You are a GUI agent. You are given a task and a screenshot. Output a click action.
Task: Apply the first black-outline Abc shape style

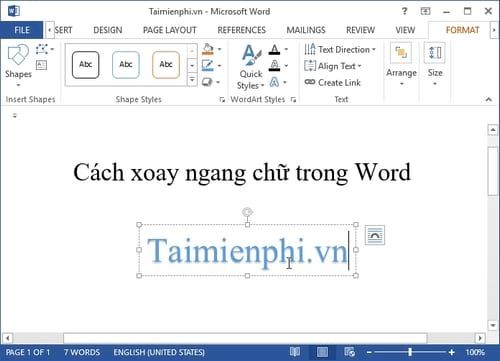(86, 65)
